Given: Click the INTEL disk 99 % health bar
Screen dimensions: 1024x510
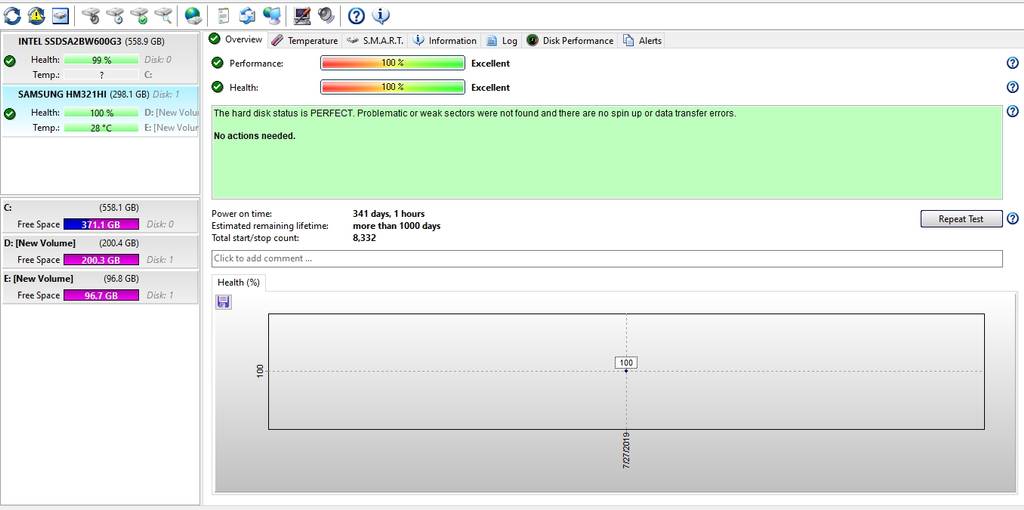Looking at the screenshot, I should click(x=101, y=59).
